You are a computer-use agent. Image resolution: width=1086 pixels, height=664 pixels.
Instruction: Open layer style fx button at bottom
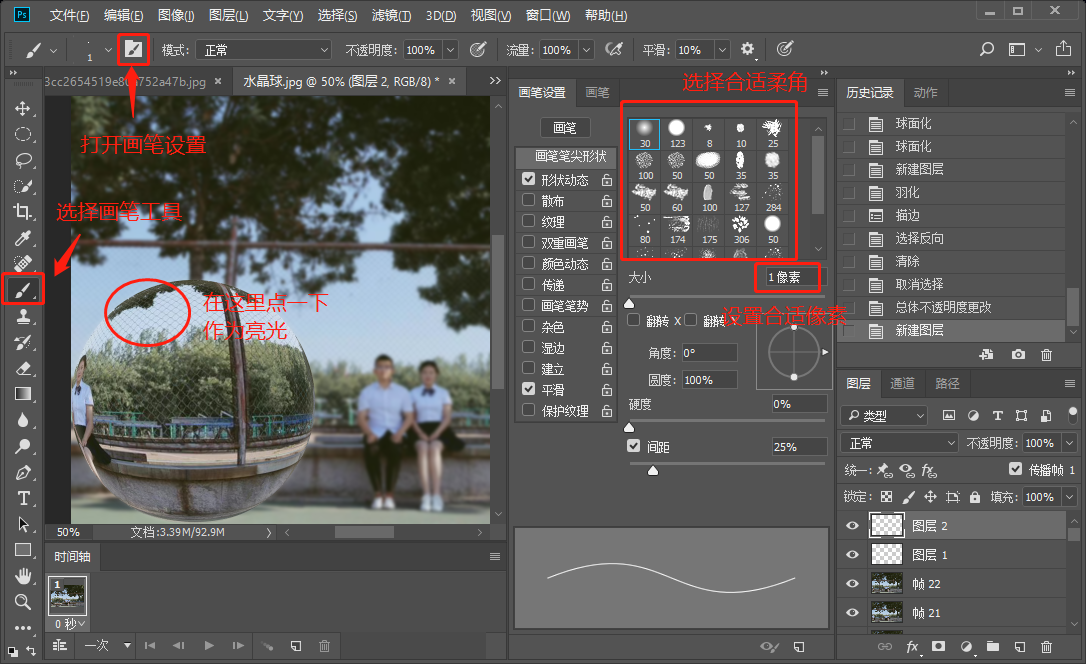click(x=912, y=646)
